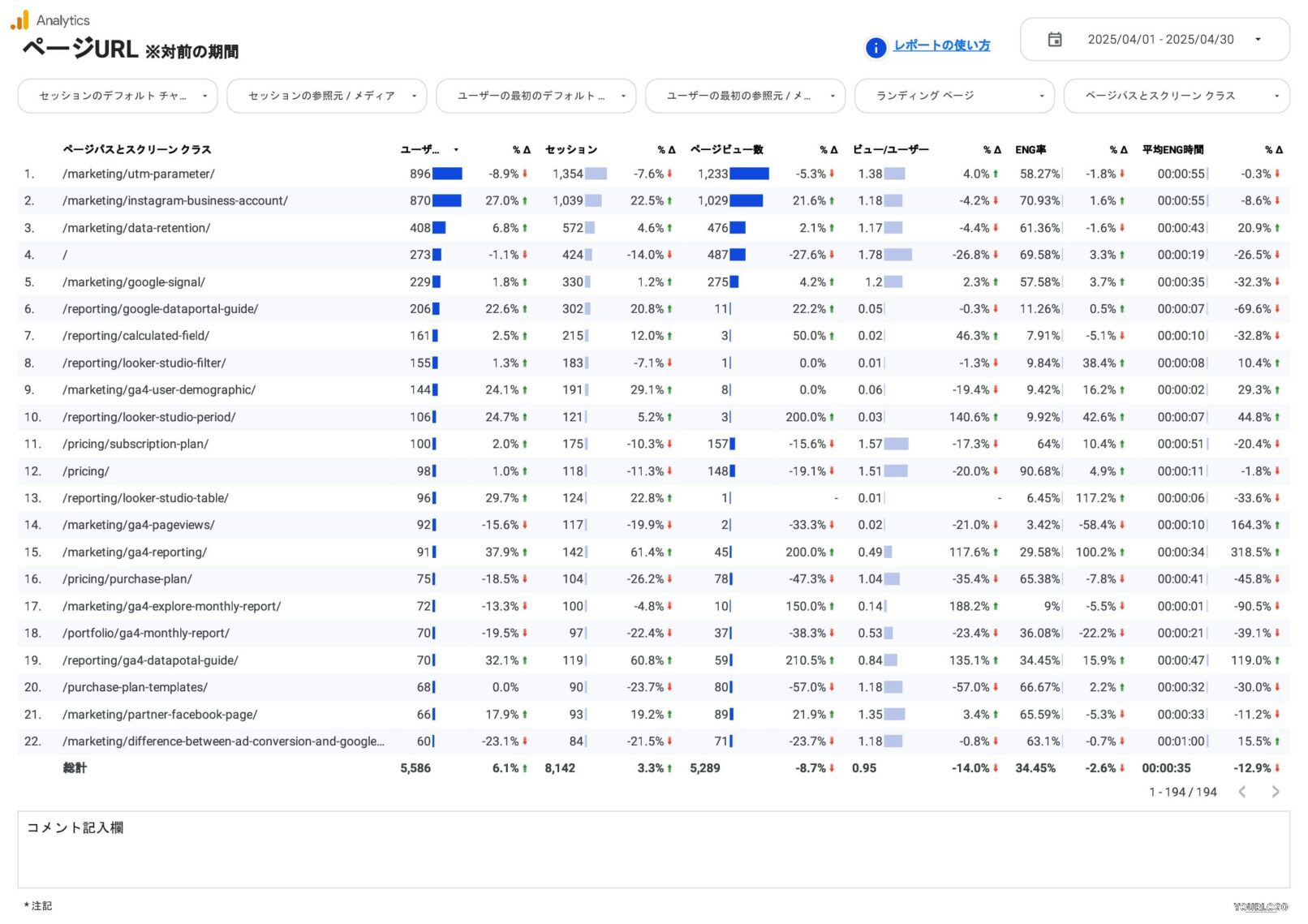Screen dimensions: 1308x924
Task: Expand the ランディング ページ filter dropdown
Action: (954, 96)
